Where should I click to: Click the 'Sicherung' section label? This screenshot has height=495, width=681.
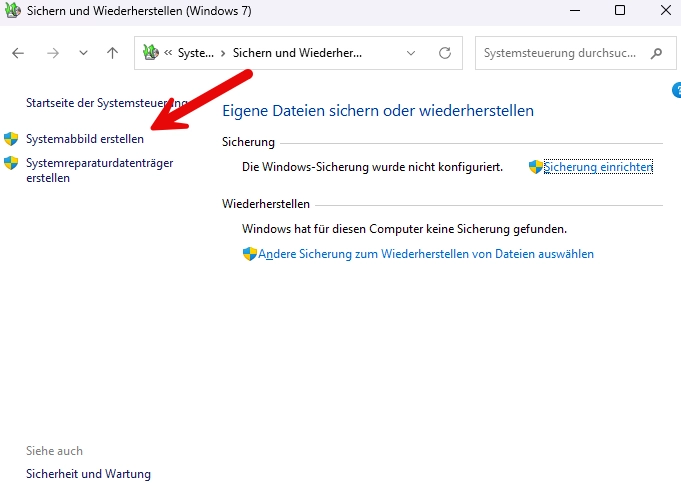coord(248,142)
